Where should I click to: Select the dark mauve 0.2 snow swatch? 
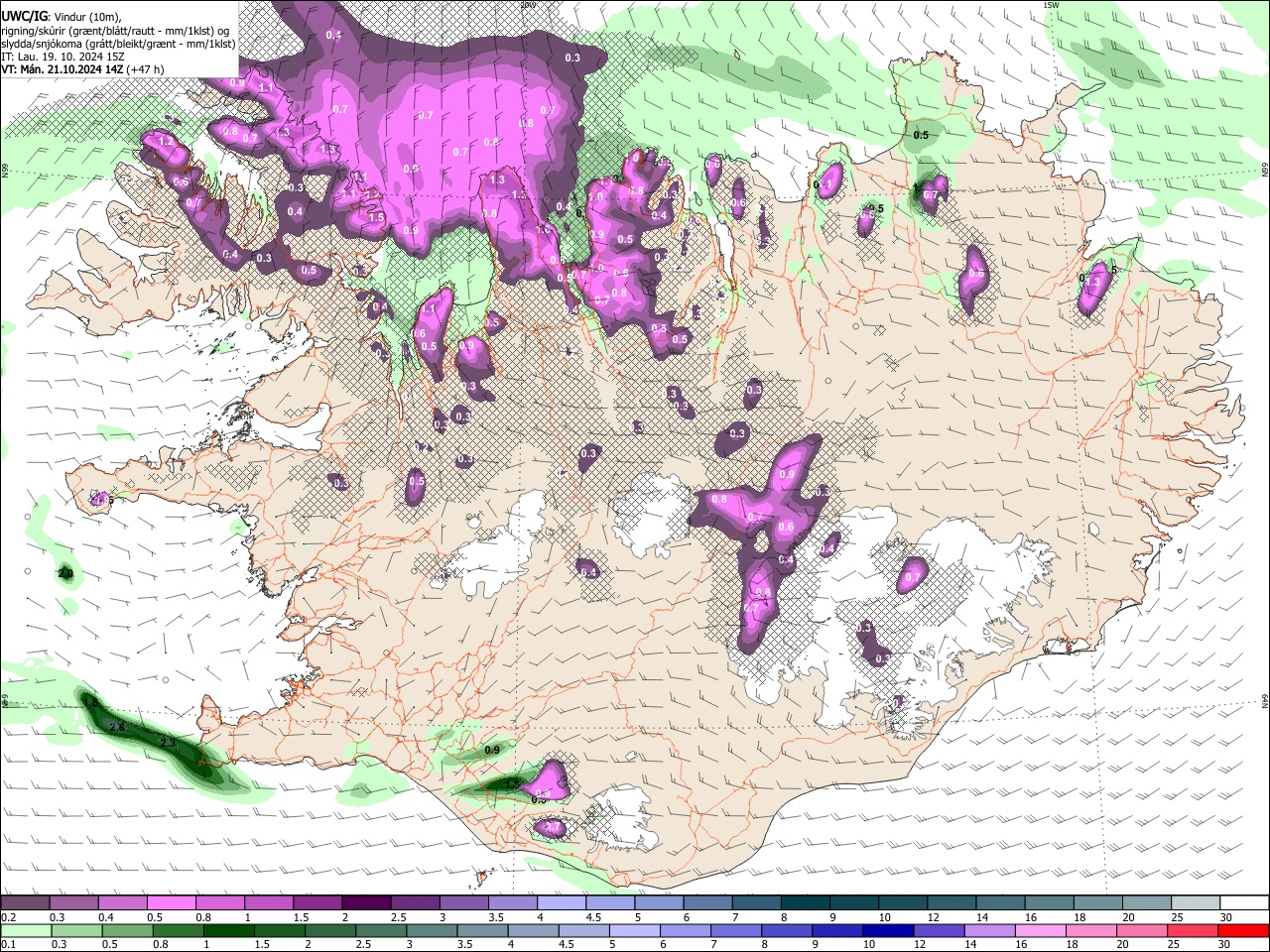25,903
